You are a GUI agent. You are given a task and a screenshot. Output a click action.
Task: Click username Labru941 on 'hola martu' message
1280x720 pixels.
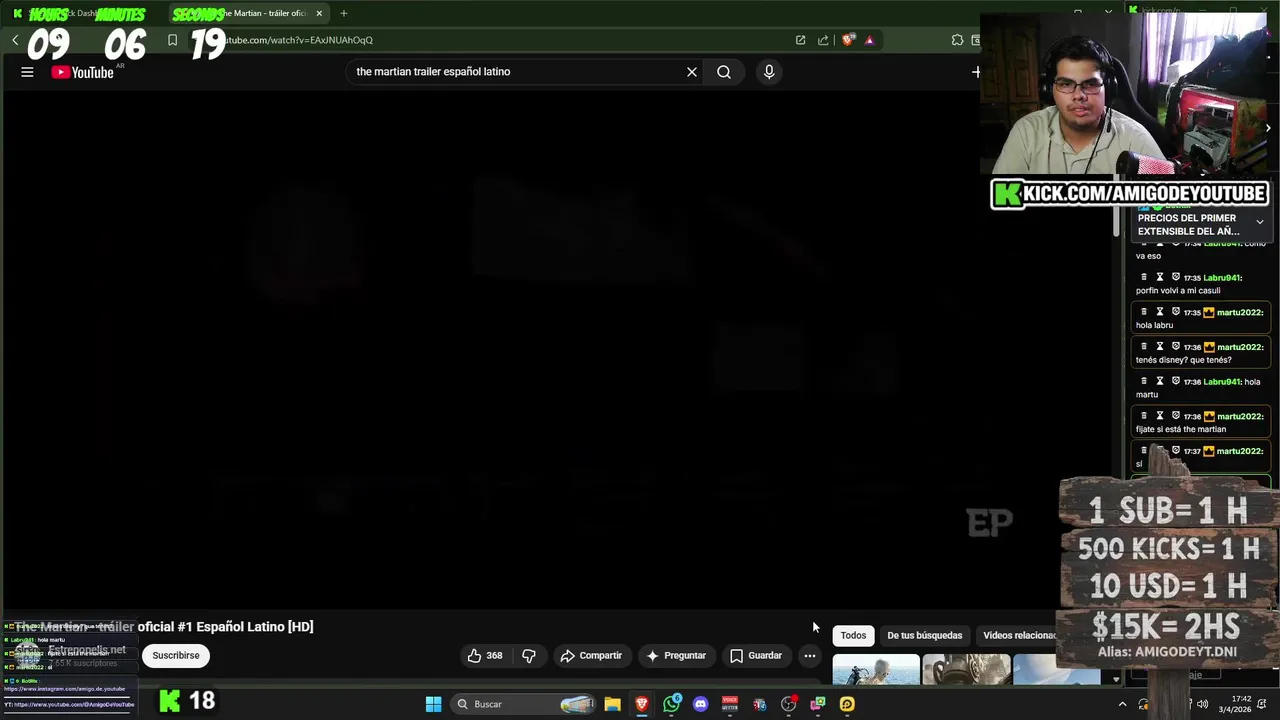[1222, 382]
